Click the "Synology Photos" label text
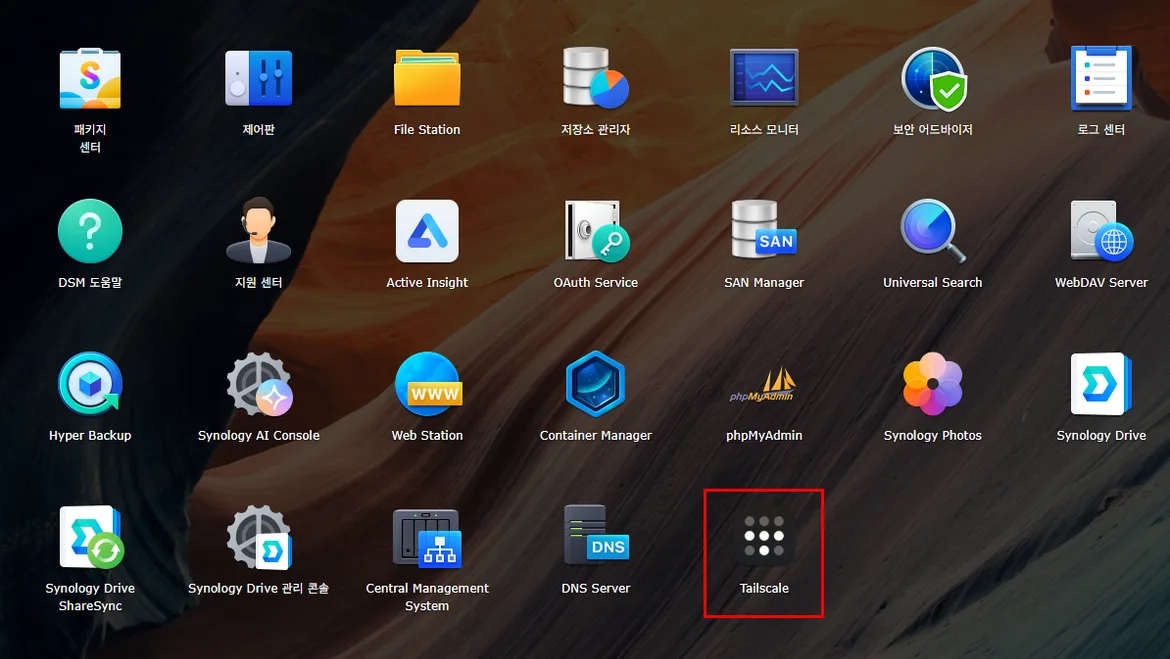The image size is (1170, 659). coord(933,436)
